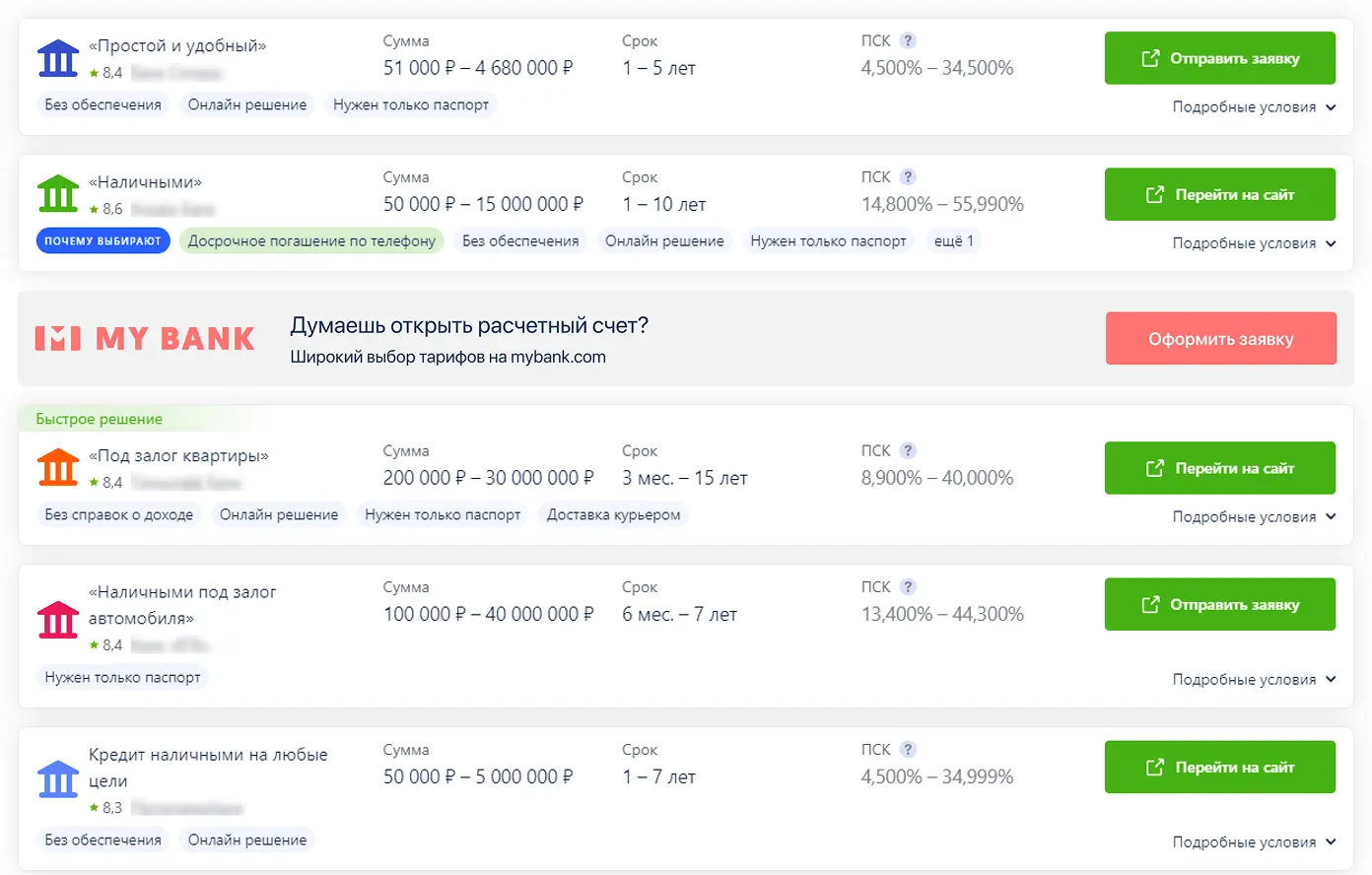Click the My Bank logo in banner
Viewport: 1372px width, 875px height.
[x=145, y=339]
